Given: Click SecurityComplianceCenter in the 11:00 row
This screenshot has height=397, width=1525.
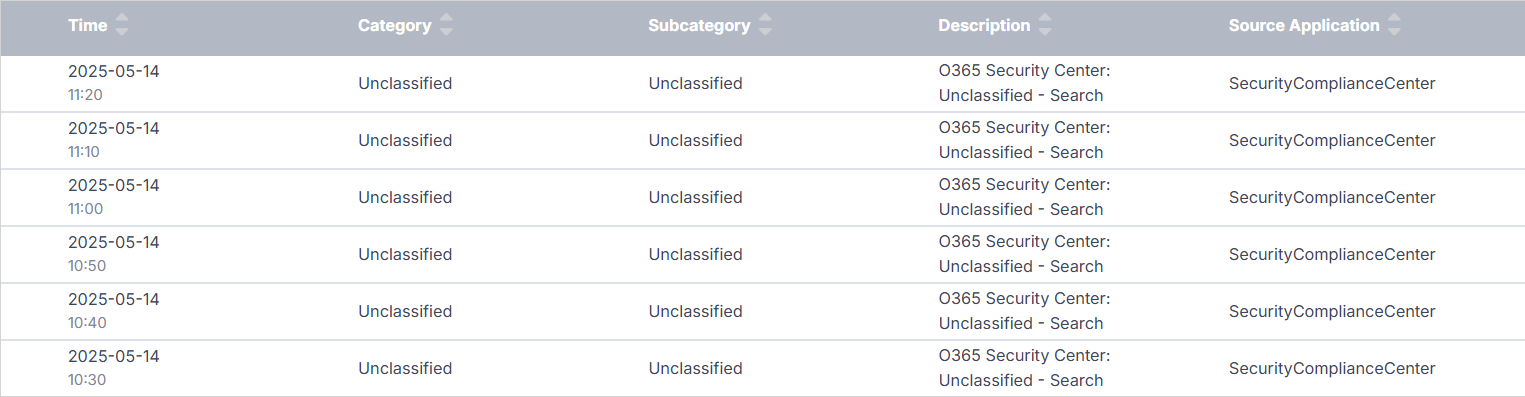Looking at the screenshot, I should pyautogui.click(x=1332, y=198).
